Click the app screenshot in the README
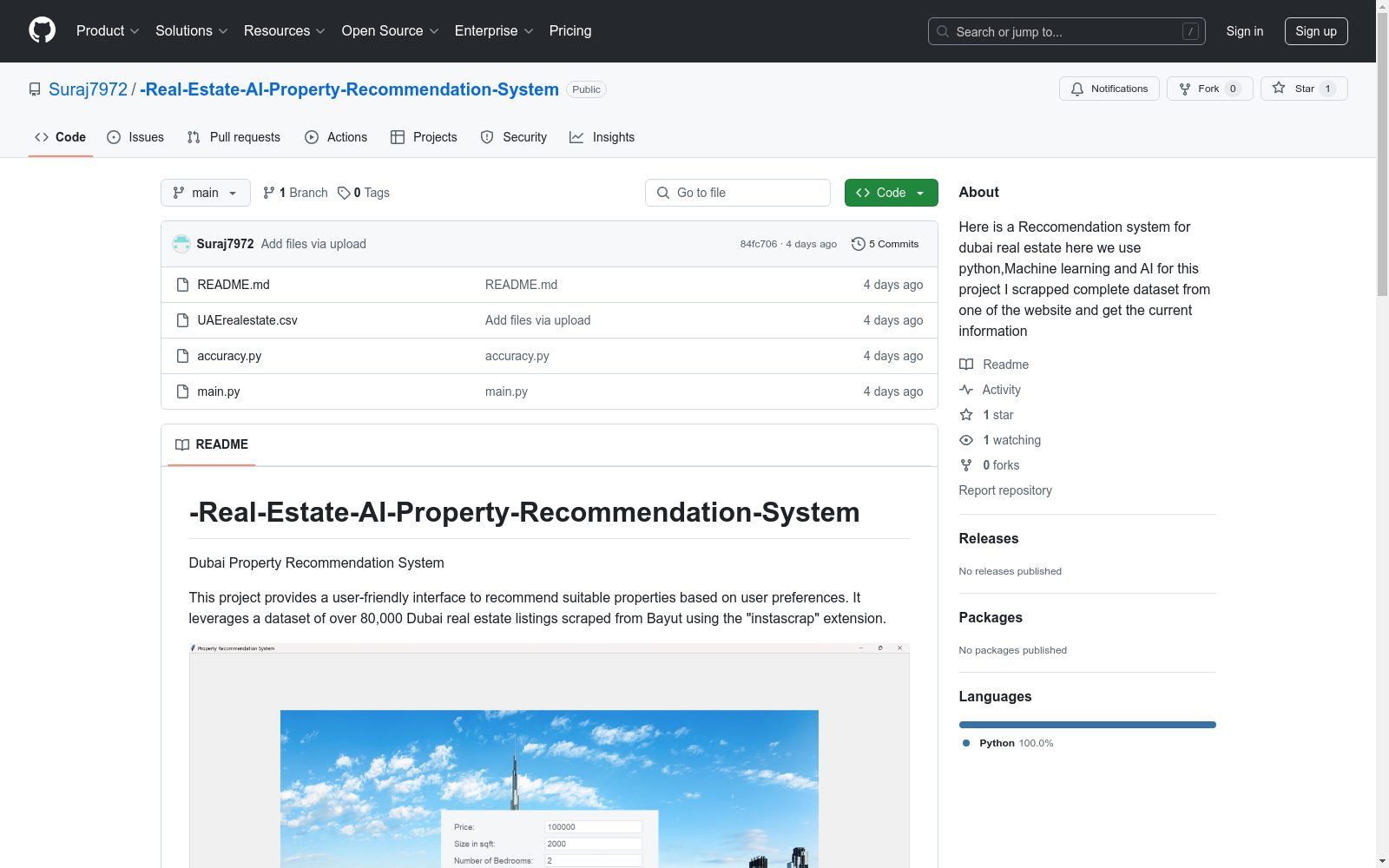 550,755
